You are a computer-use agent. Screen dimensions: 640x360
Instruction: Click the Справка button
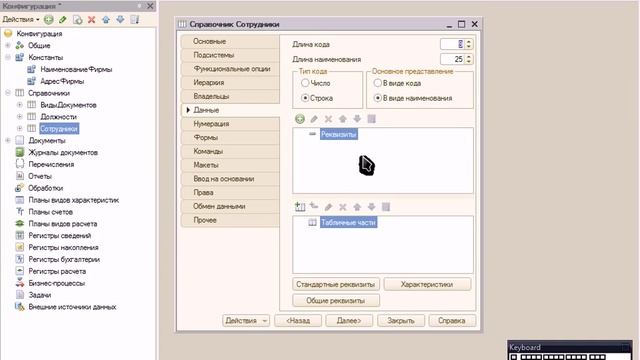(x=452, y=320)
